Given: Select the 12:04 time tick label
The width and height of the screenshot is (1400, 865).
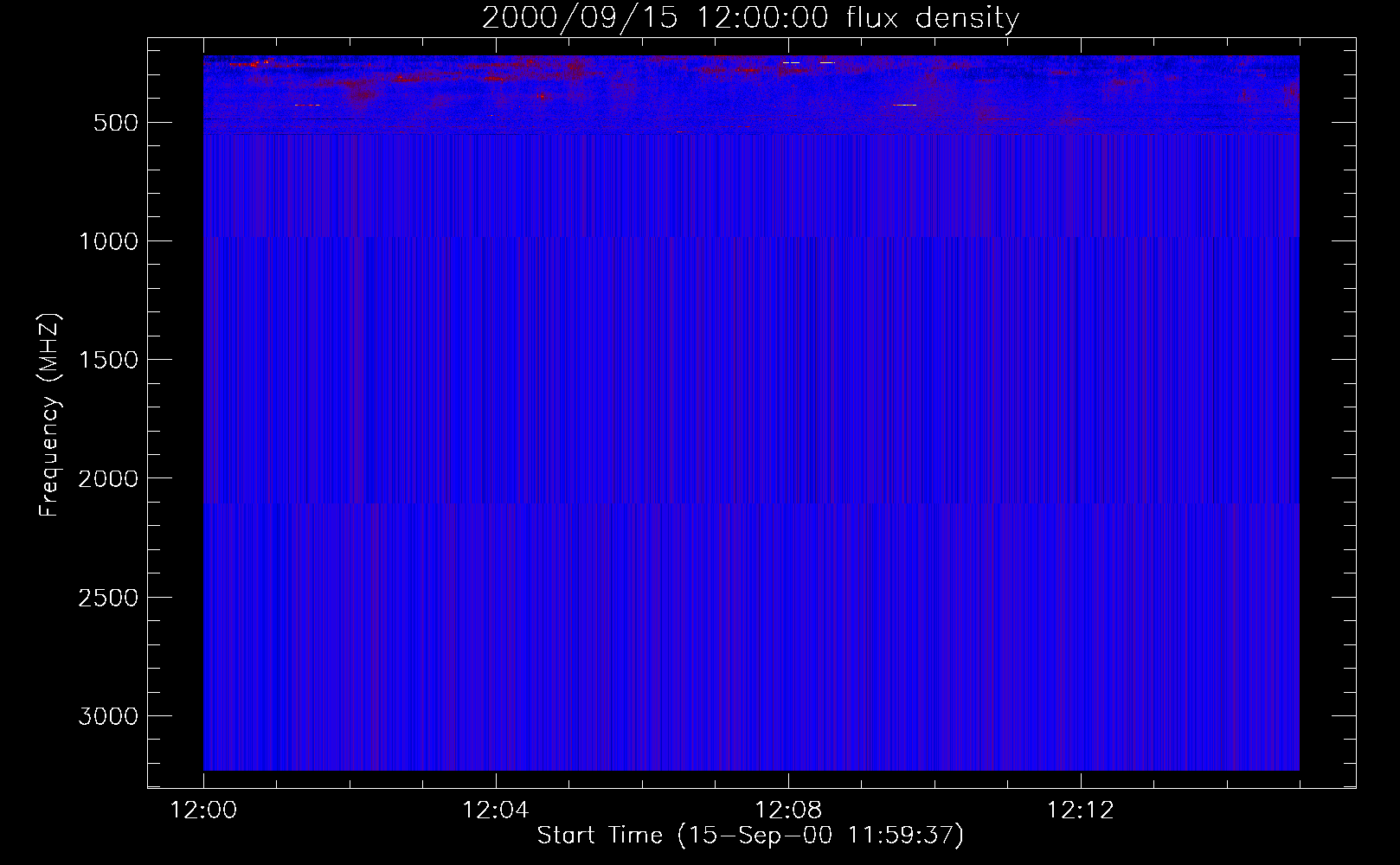Looking at the screenshot, I should click(495, 811).
